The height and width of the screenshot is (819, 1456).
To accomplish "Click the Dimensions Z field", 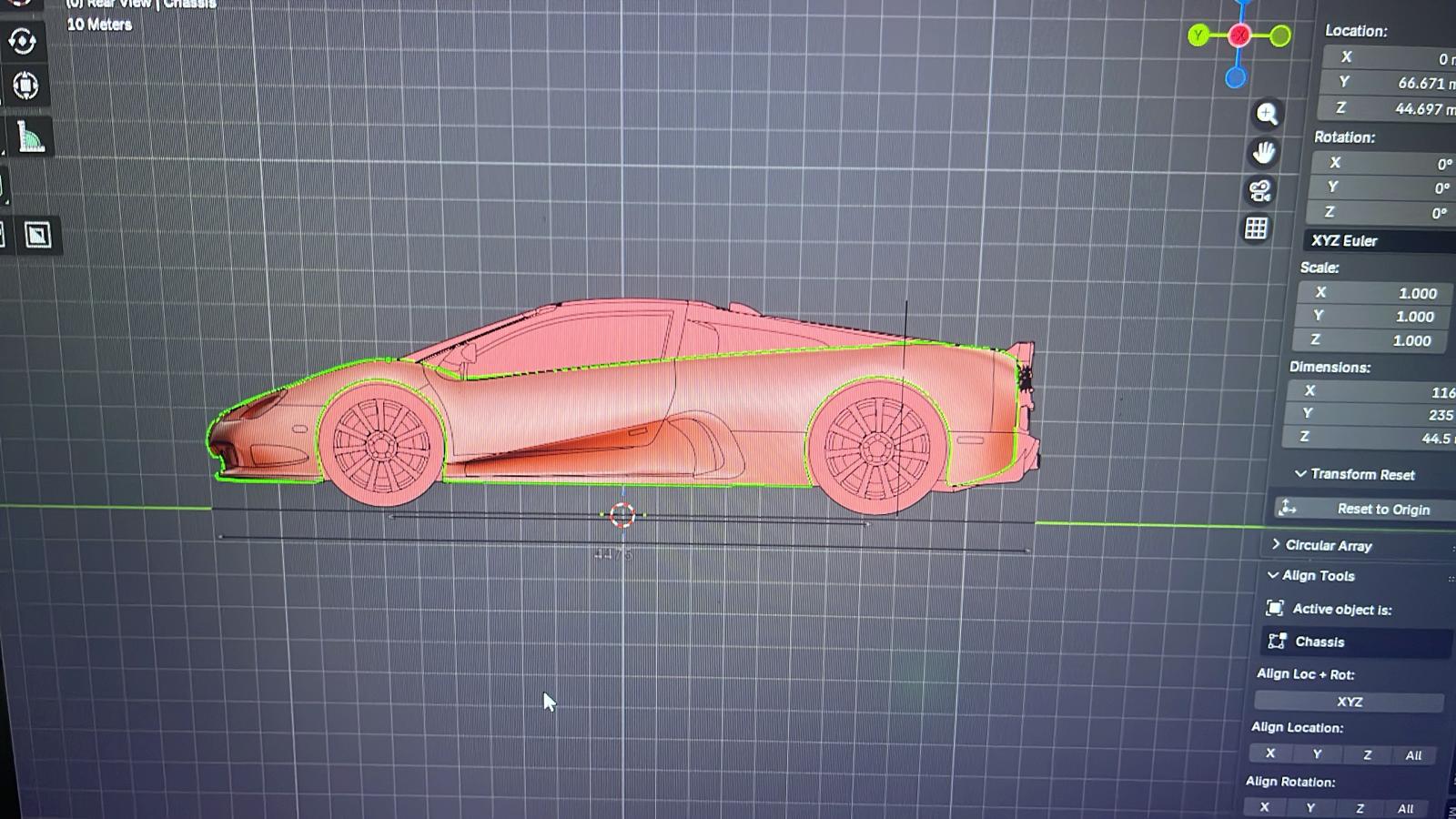I will pyautogui.click(x=1368, y=438).
